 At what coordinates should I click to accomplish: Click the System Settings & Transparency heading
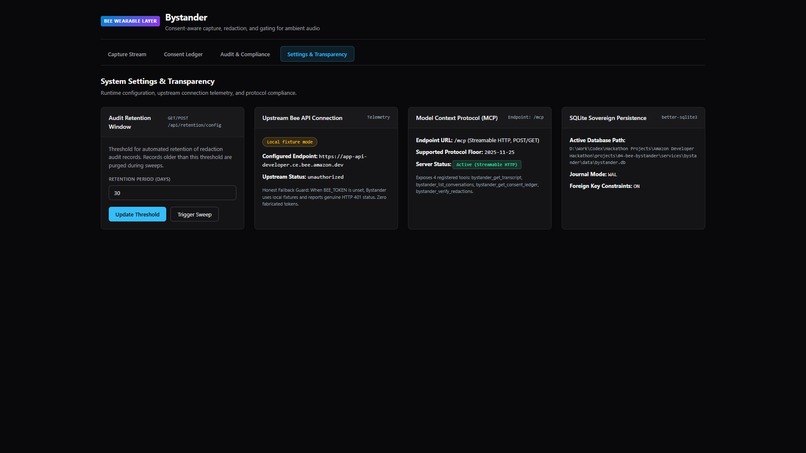[x=157, y=81]
